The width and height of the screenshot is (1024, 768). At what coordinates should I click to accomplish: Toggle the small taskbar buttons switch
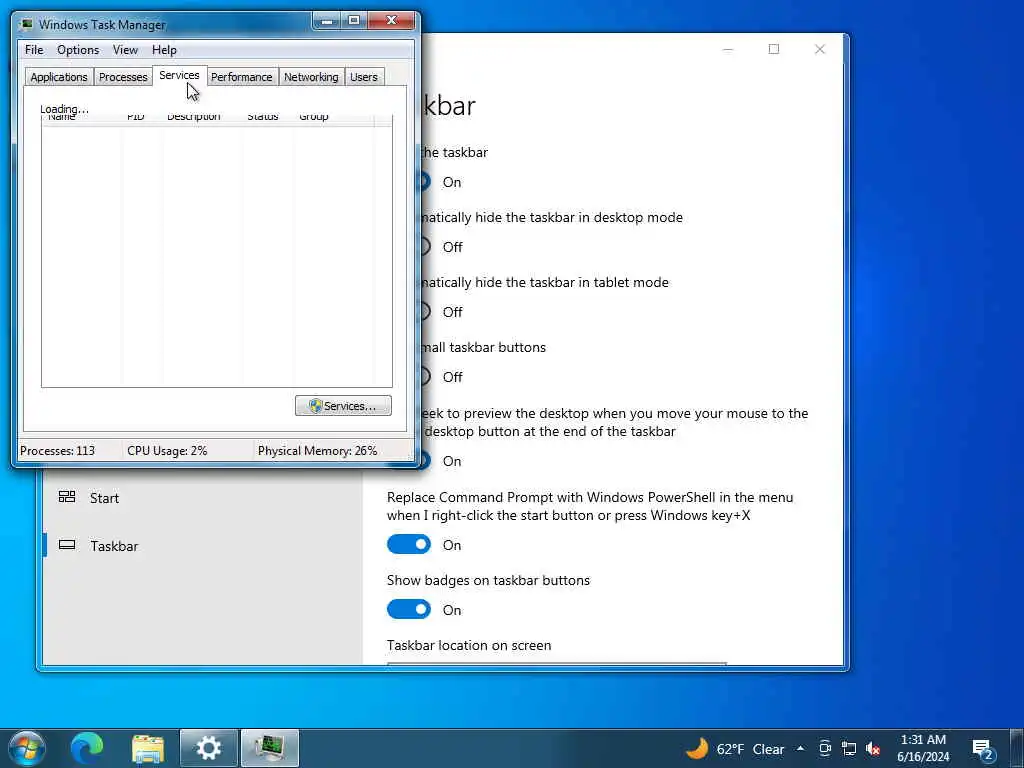tap(424, 377)
